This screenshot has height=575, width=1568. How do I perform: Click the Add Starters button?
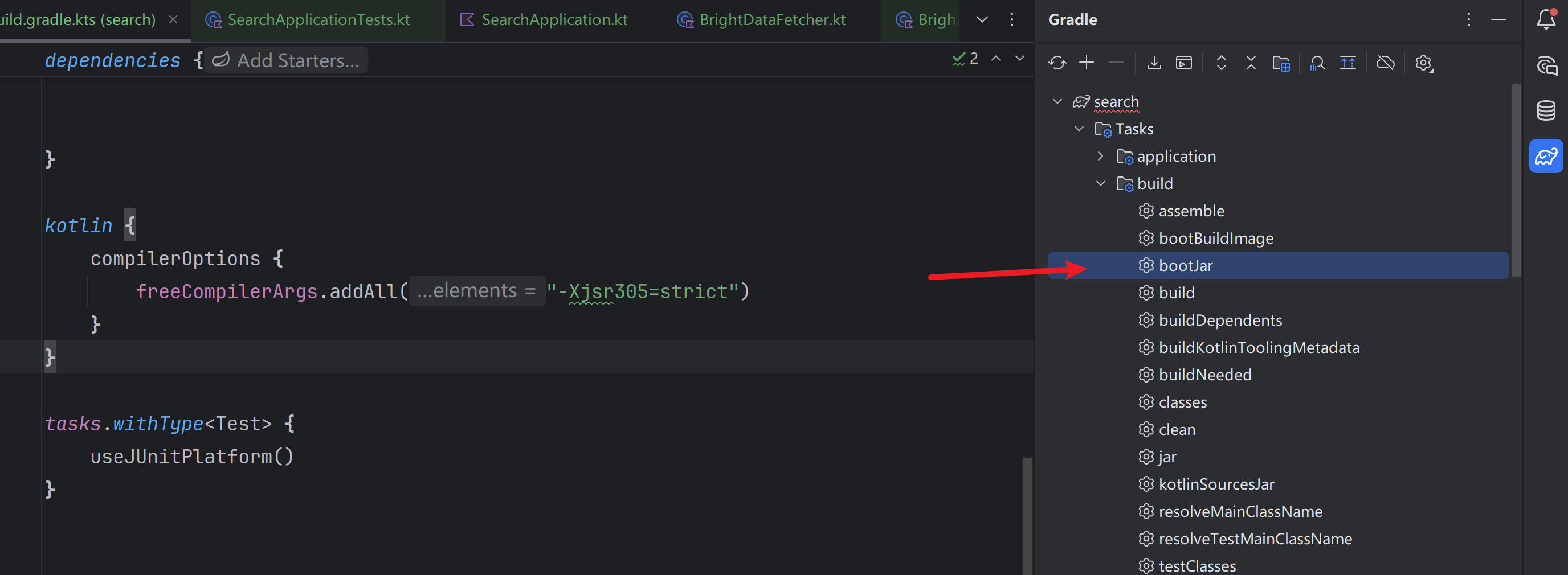tap(285, 60)
